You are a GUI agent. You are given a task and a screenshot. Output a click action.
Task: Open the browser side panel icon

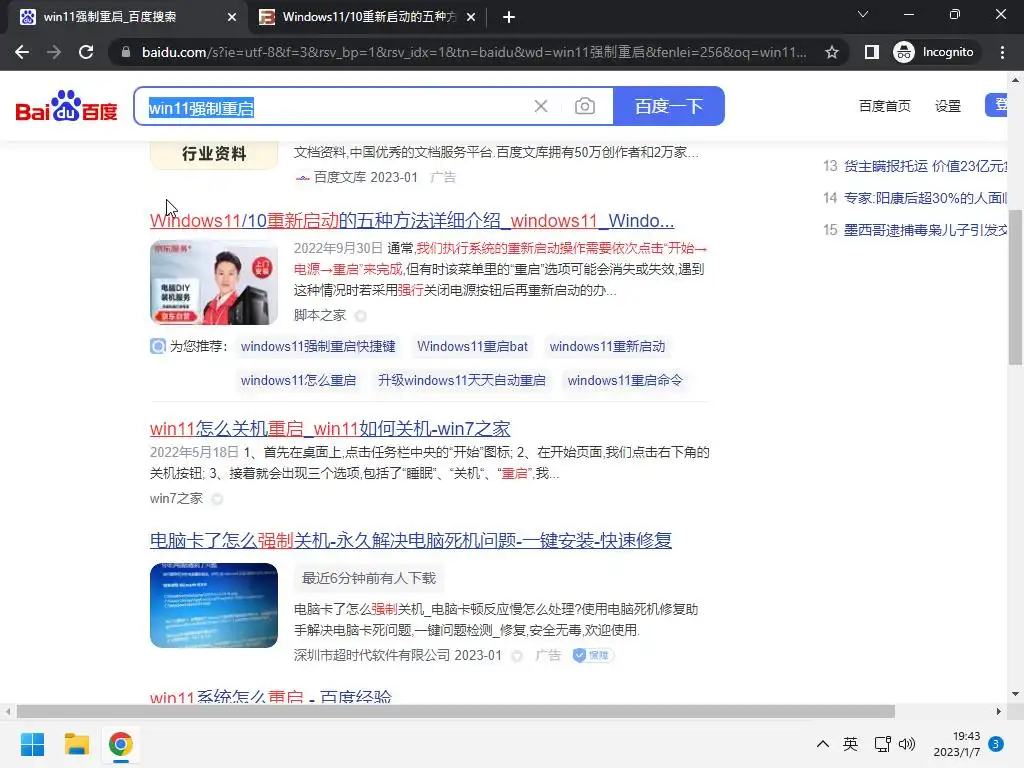click(871, 52)
